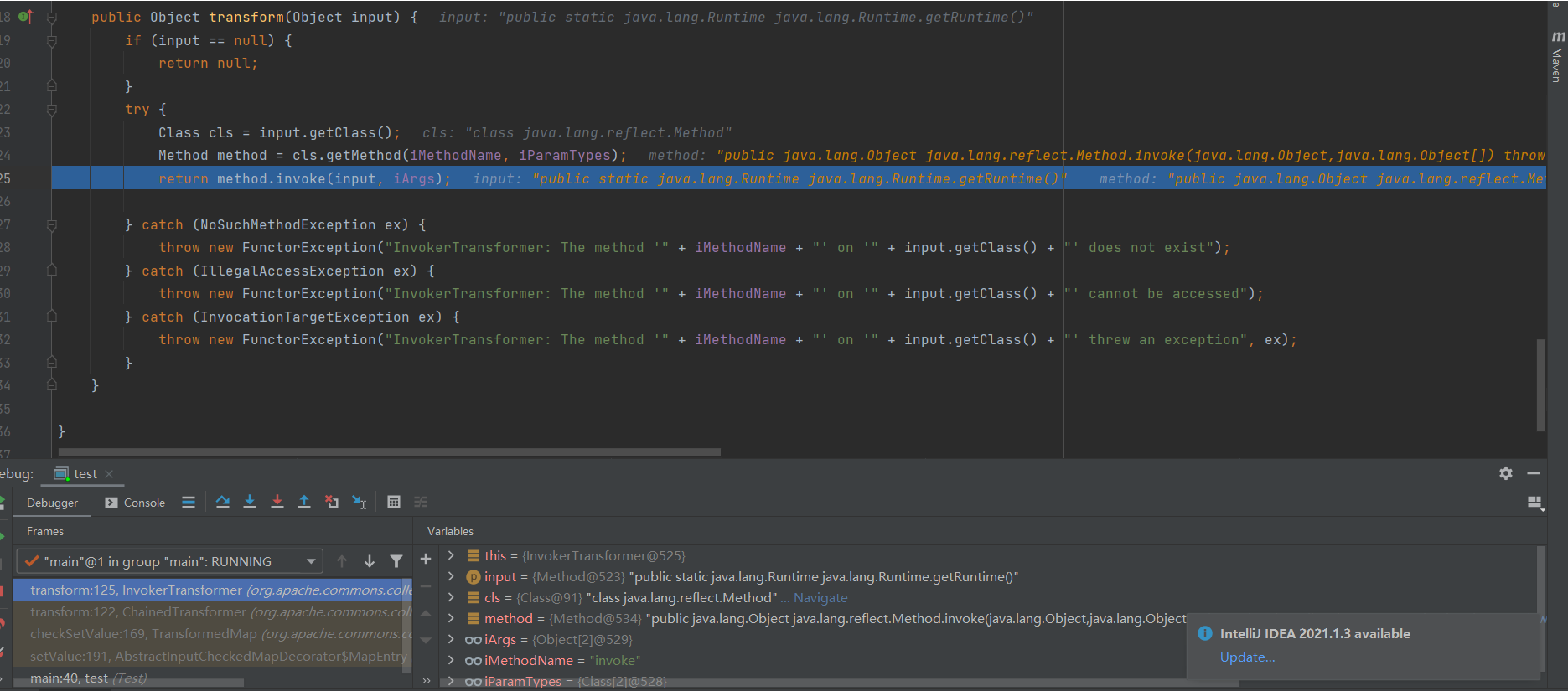Collapse the 'if (input == null)' fold marker
The height and width of the screenshot is (691, 1568).
[52, 40]
